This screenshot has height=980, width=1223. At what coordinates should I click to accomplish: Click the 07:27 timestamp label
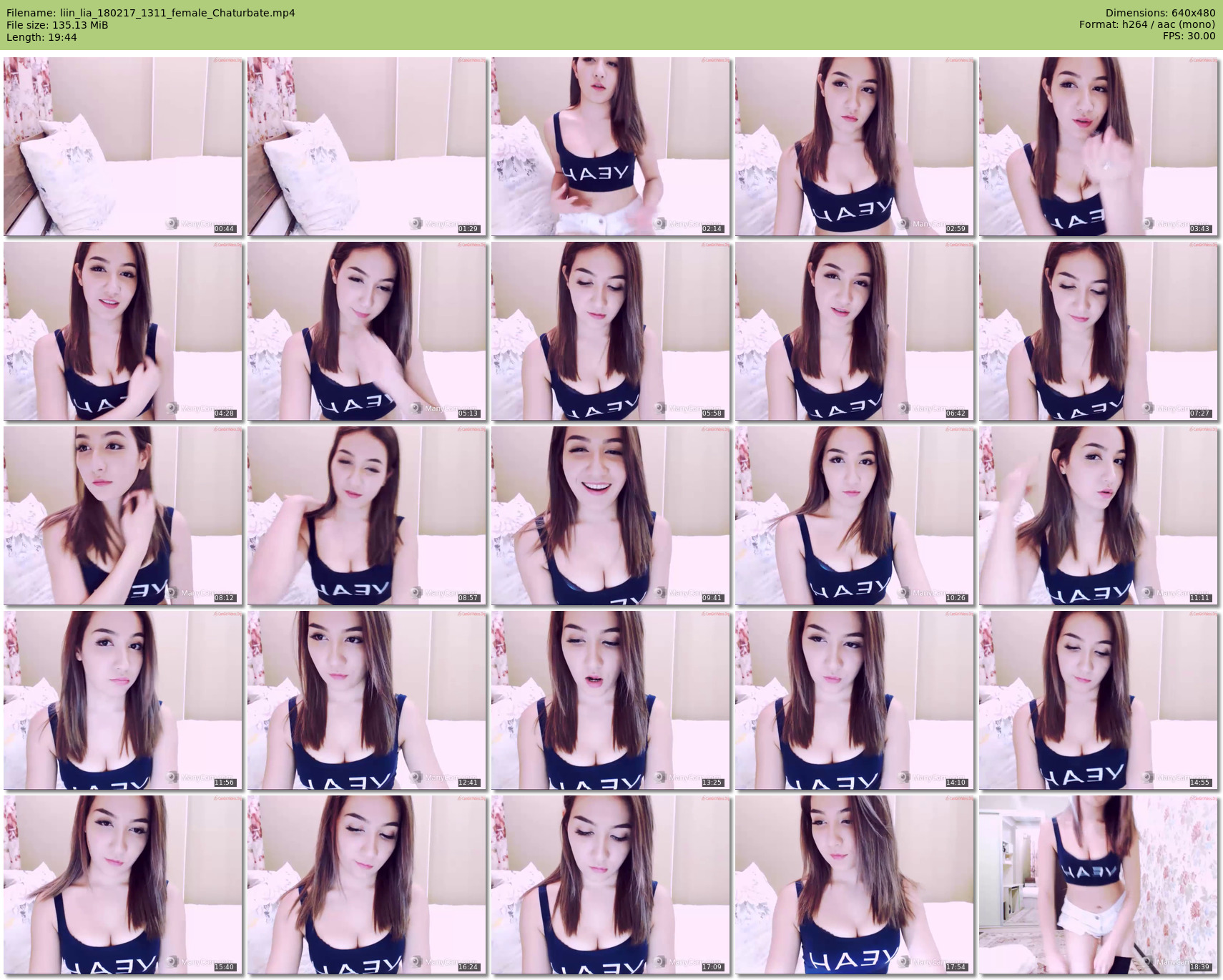(1200, 413)
